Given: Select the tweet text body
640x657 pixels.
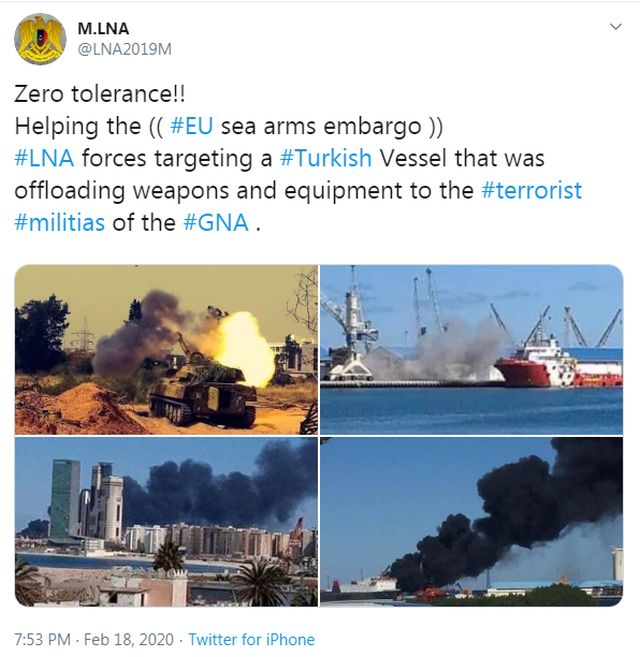Looking at the screenshot, I should (x=298, y=158).
